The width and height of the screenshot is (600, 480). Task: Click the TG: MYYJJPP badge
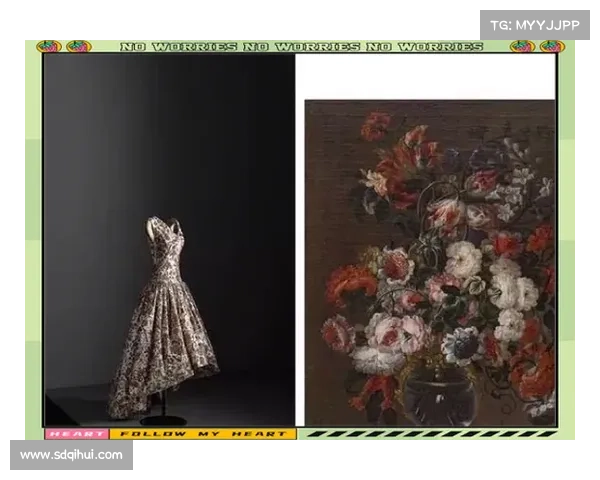tap(535, 24)
